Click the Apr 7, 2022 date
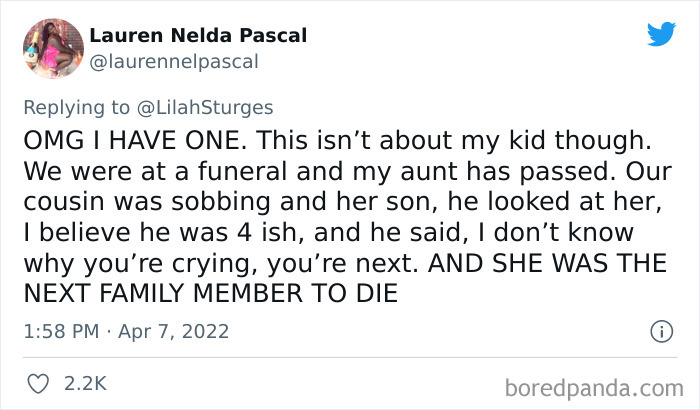Viewport: 700px width, 410px height. pyautogui.click(x=176, y=331)
